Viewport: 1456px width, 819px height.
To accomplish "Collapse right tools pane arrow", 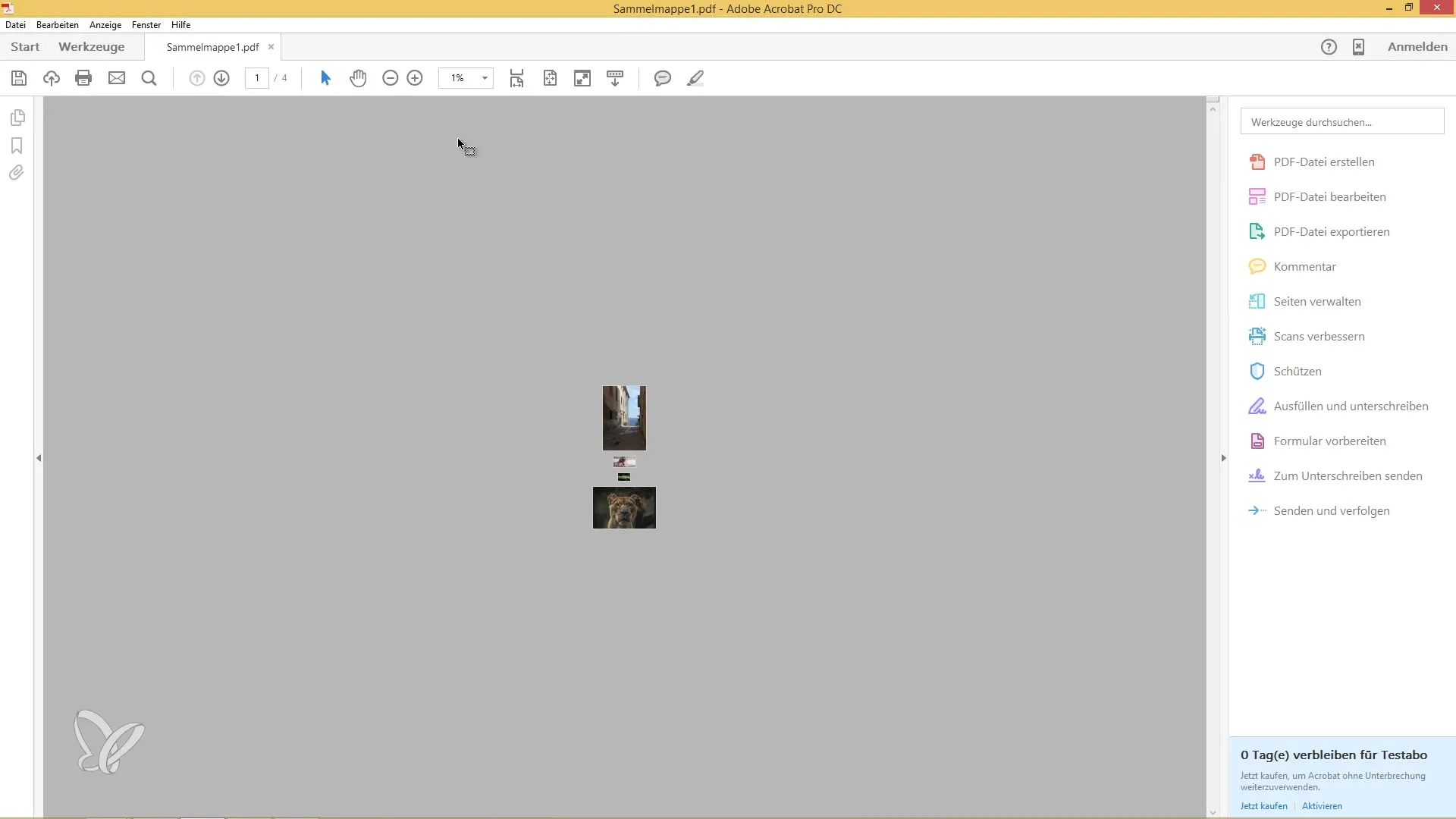I will tap(1223, 458).
